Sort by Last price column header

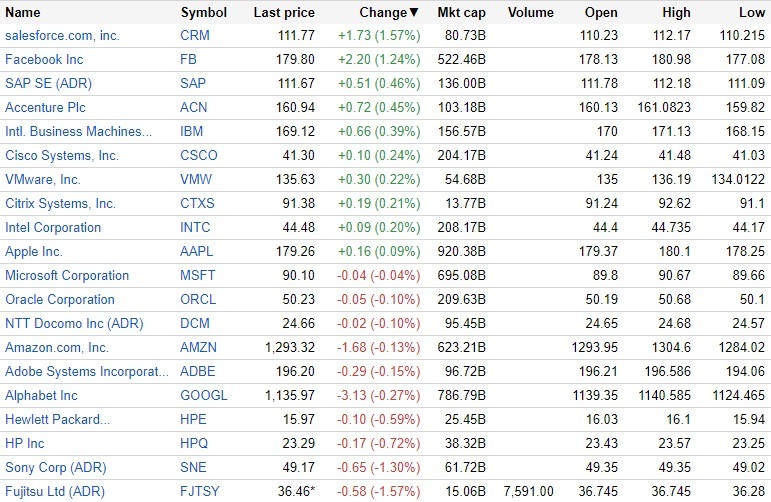[x=284, y=13]
